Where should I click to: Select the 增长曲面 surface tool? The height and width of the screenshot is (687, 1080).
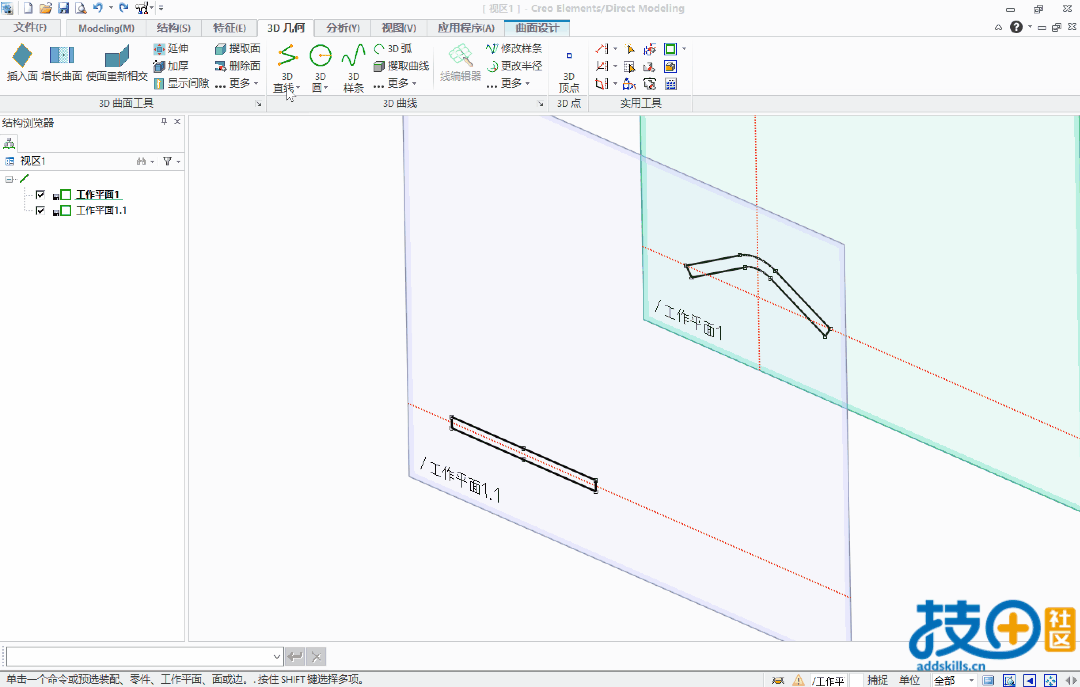(61, 63)
